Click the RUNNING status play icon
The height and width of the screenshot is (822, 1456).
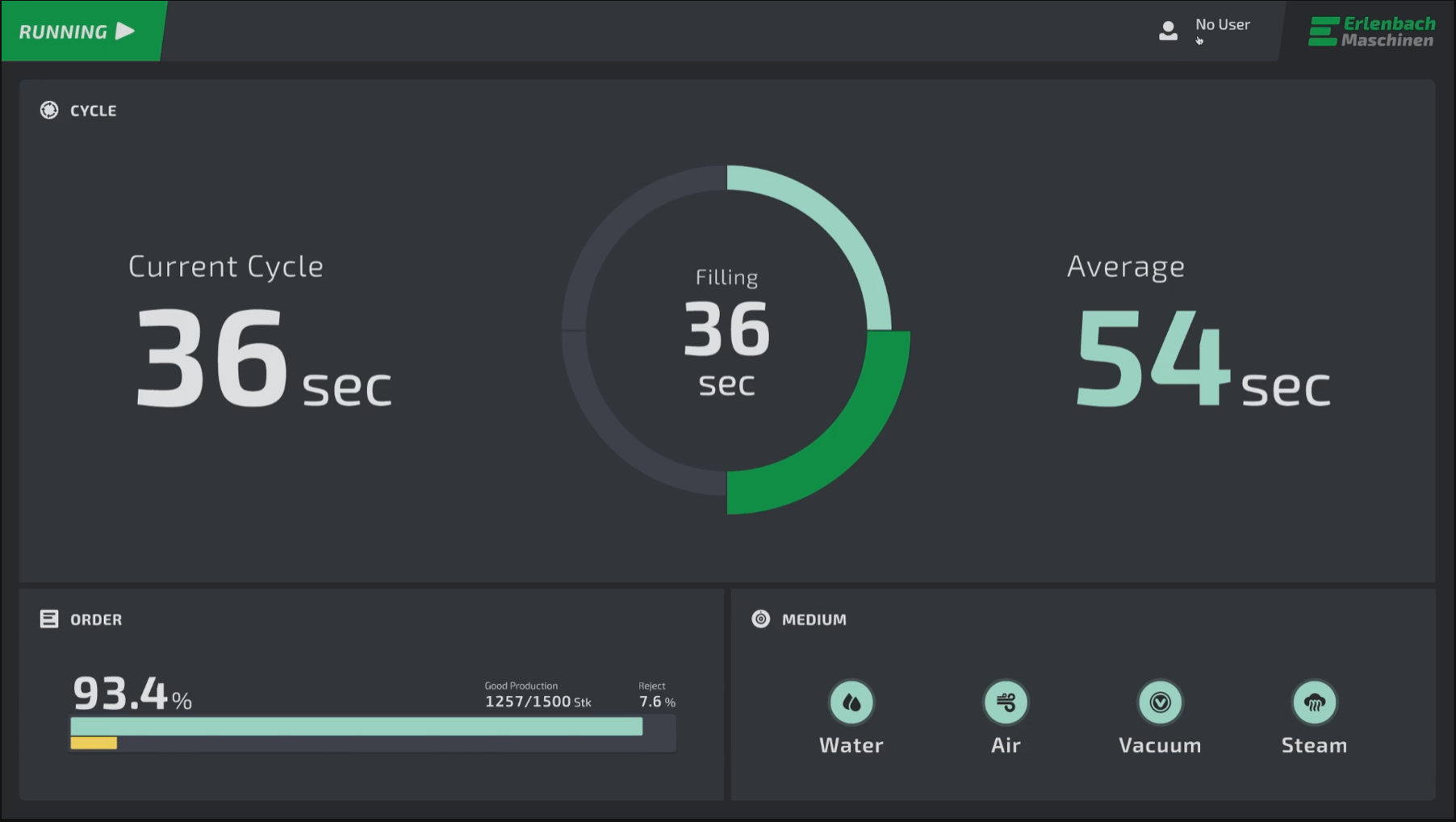(x=125, y=31)
